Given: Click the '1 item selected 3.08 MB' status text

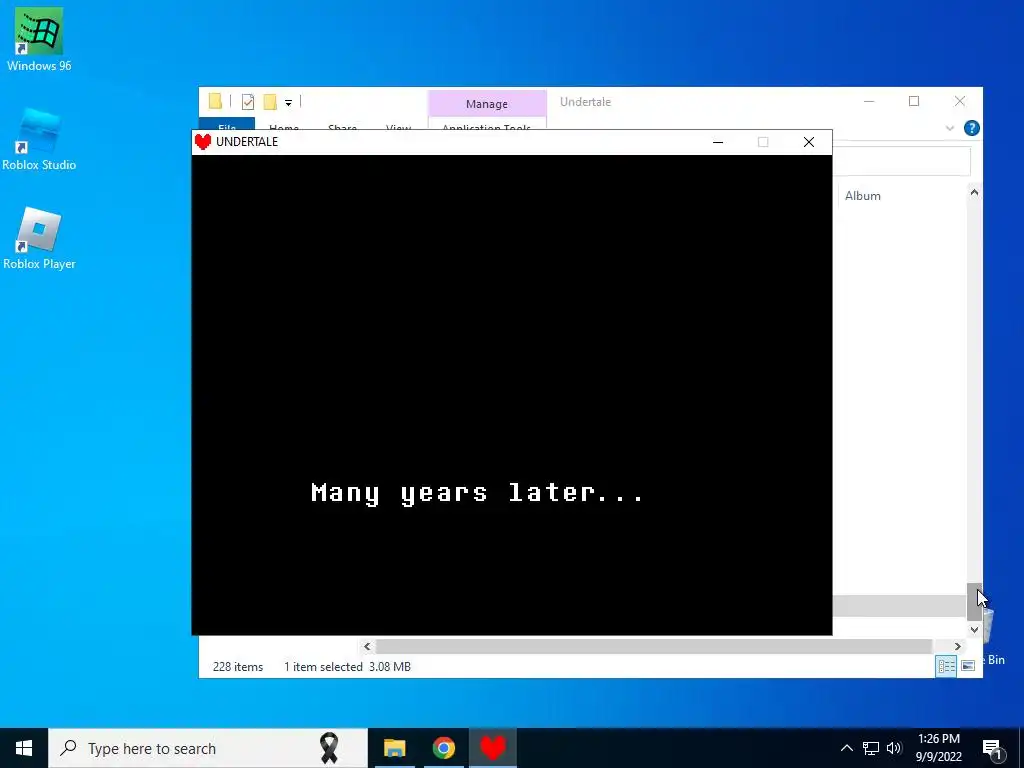Looking at the screenshot, I should tap(347, 667).
